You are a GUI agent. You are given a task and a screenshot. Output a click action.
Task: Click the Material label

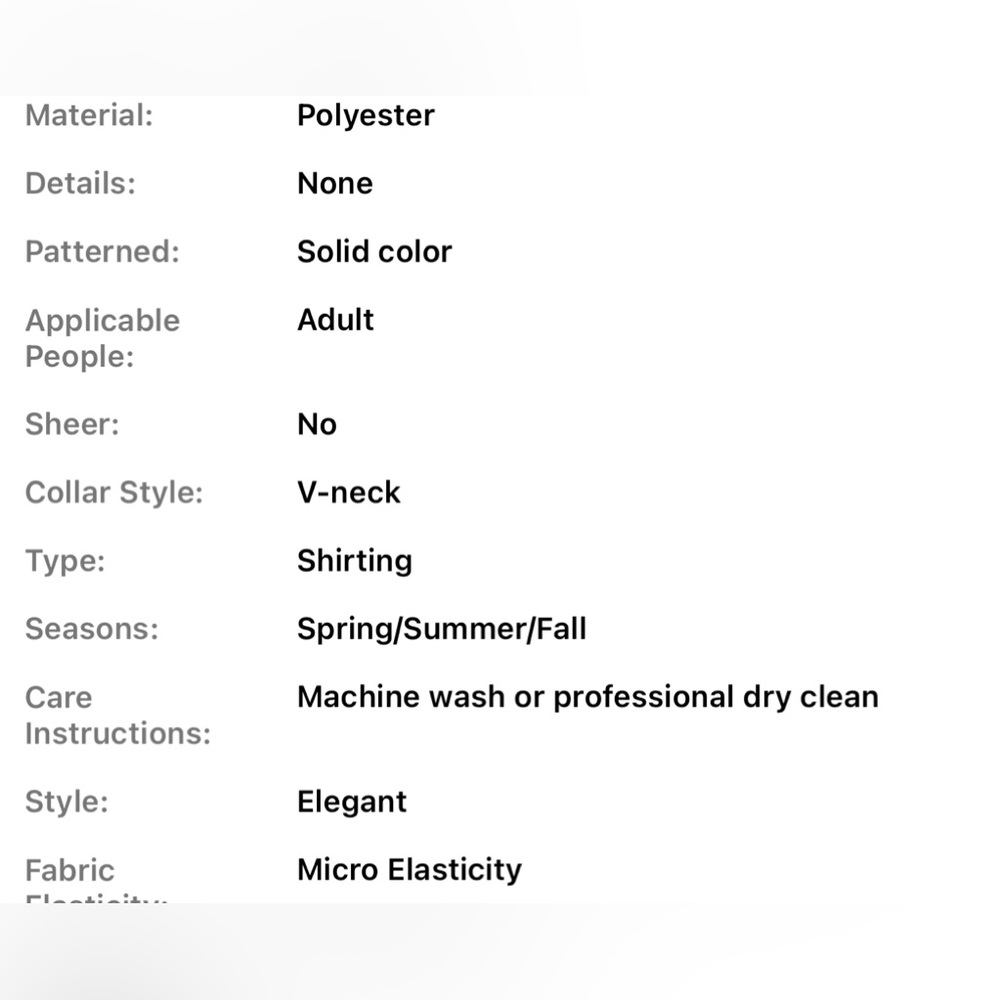coord(89,115)
